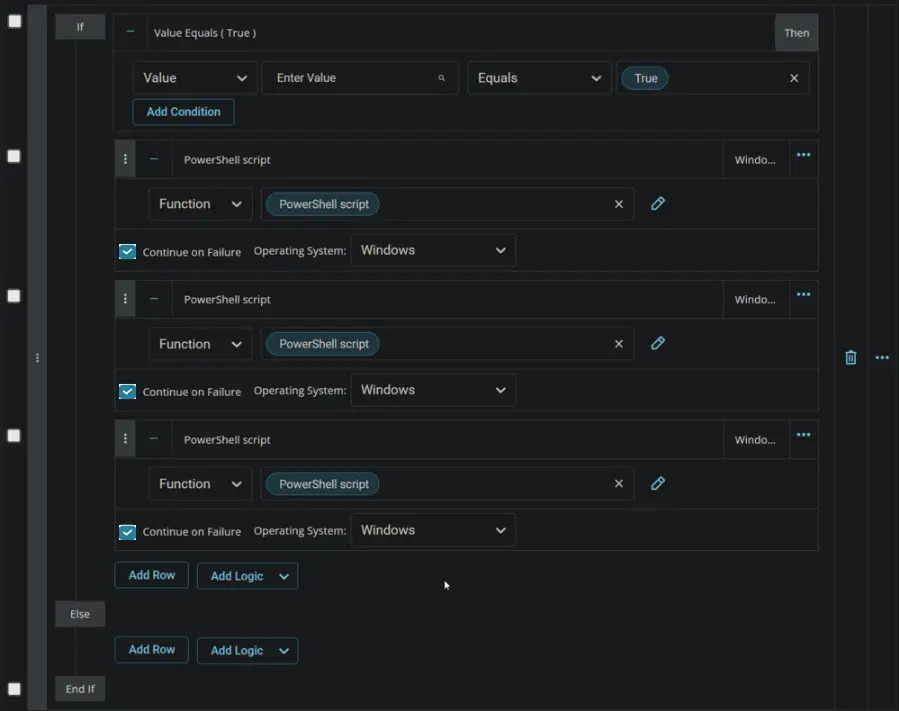Click the Value Equals ( True ) summary text

(x=205, y=33)
